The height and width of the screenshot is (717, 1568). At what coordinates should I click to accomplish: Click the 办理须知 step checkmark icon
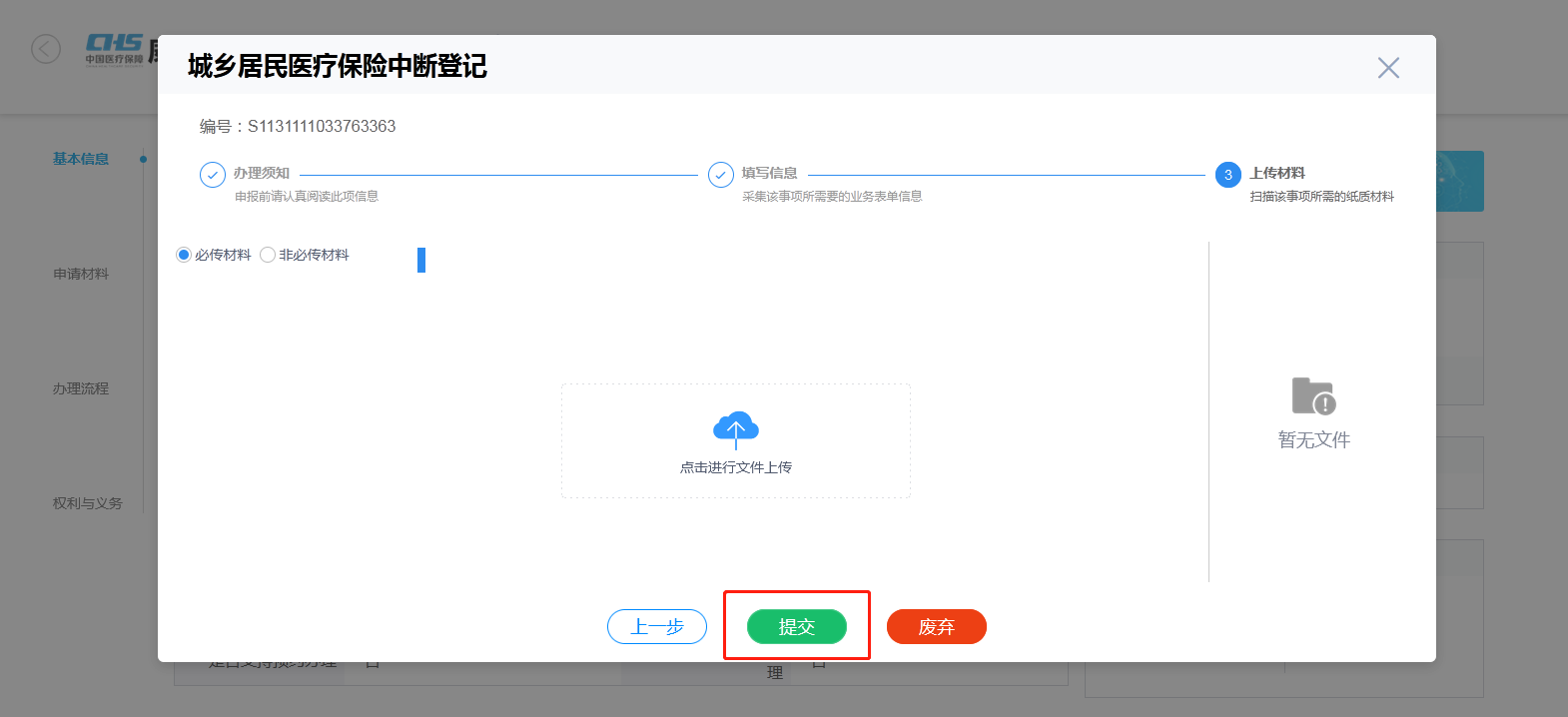(x=213, y=175)
